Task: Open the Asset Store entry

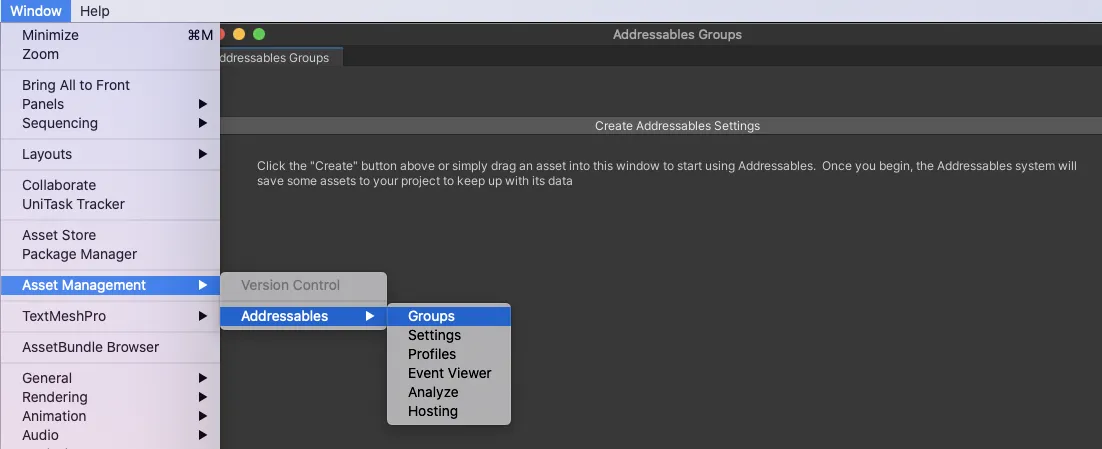Action: point(110,235)
